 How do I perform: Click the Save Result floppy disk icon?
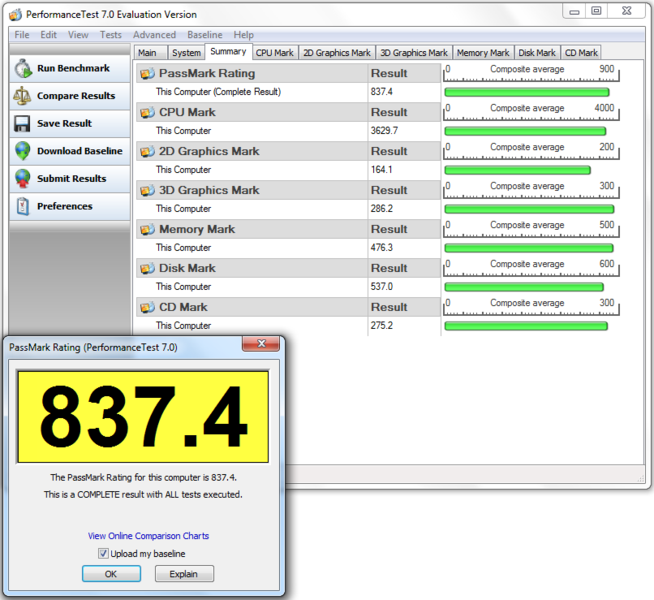(22, 124)
